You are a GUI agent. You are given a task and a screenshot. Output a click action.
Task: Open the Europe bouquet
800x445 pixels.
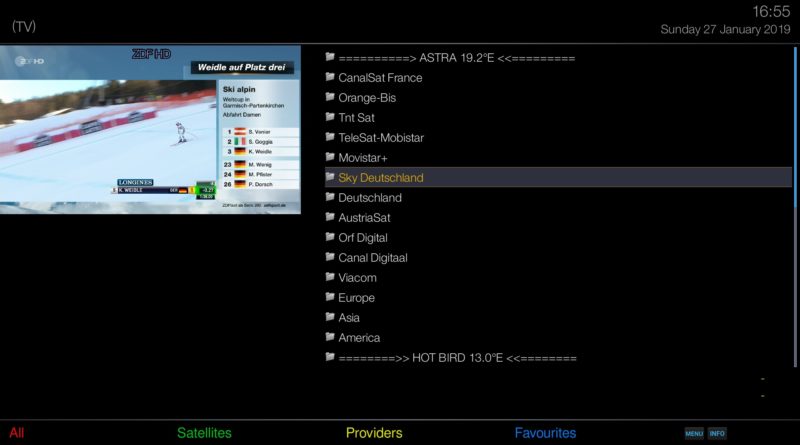point(558,298)
